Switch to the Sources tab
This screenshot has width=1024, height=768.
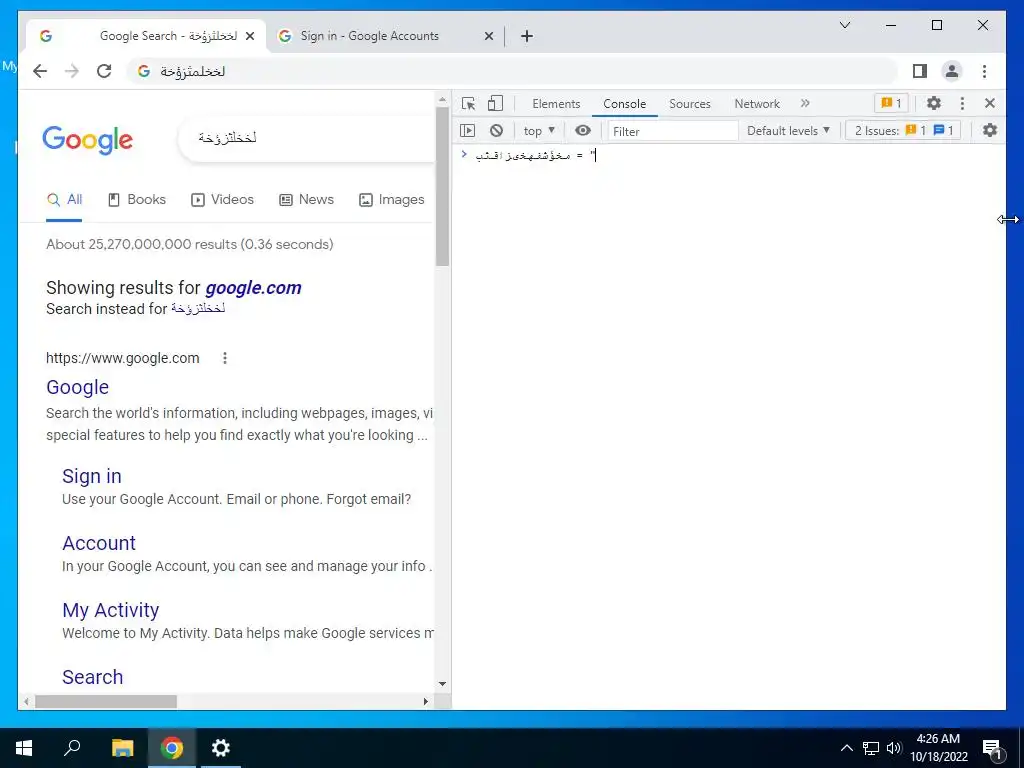[690, 104]
